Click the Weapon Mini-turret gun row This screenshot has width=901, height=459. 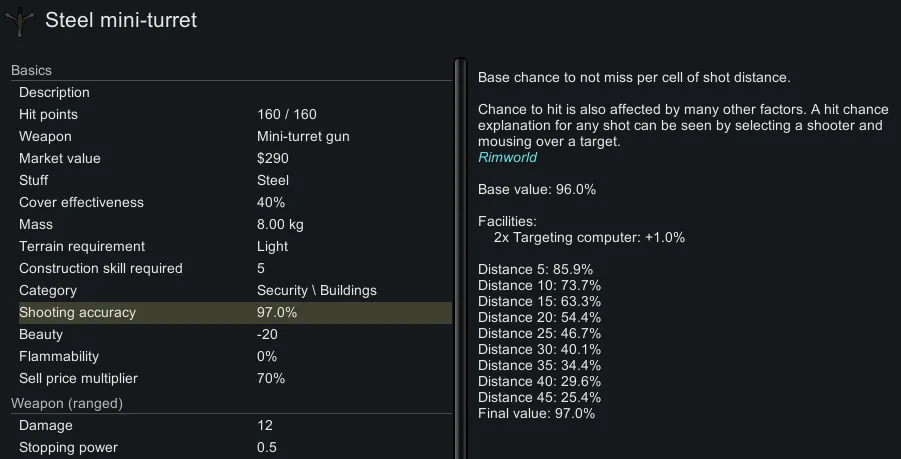[x=232, y=136]
